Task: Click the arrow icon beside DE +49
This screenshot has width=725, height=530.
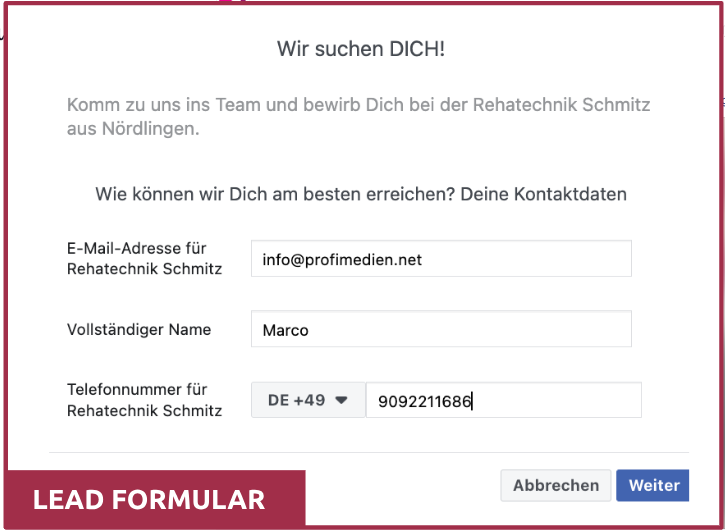Action: point(341,401)
